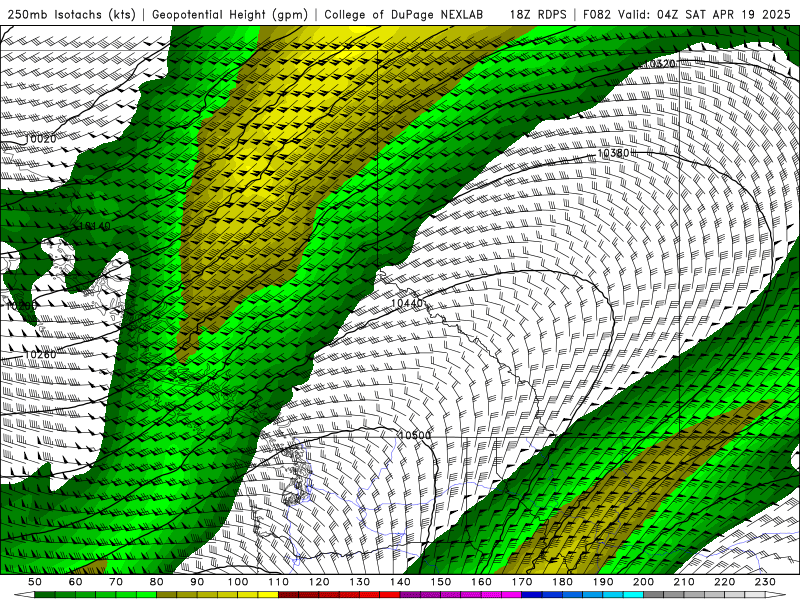Click the 140 value on the color scale
The image size is (800, 600).
400,582
